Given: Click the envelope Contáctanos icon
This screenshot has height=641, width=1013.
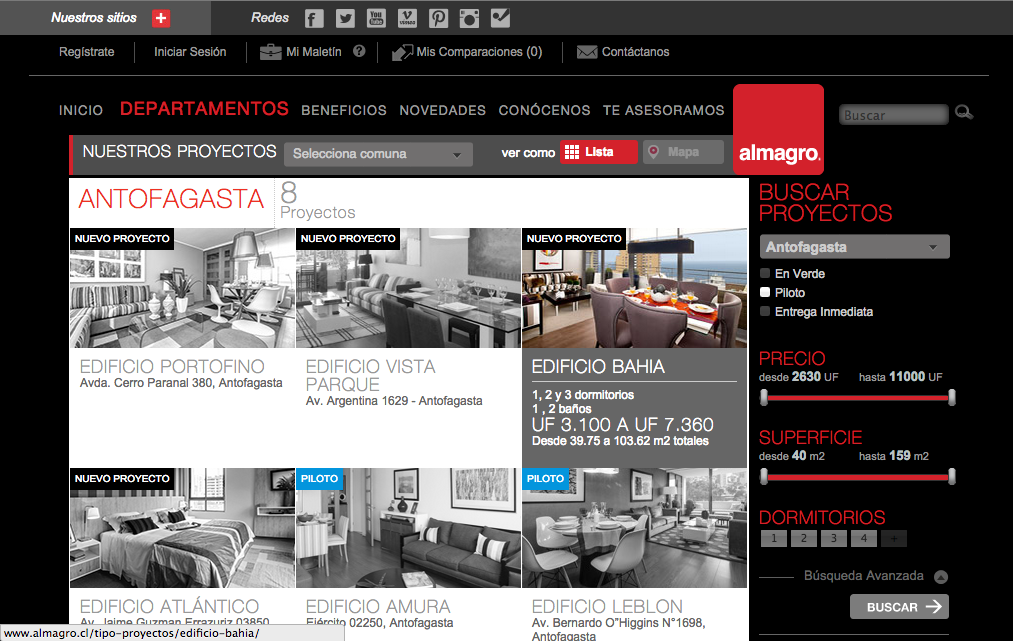Looking at the screenshot, I should click(x=587, y=52).
